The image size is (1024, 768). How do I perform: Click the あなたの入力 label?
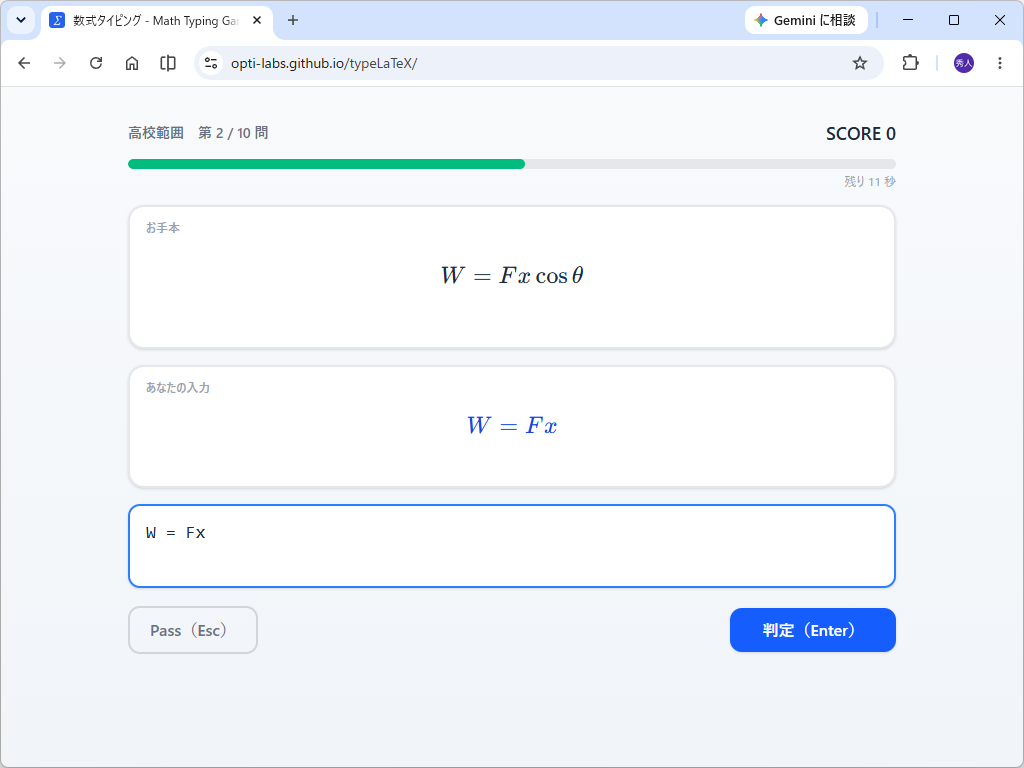click(178, 388)
